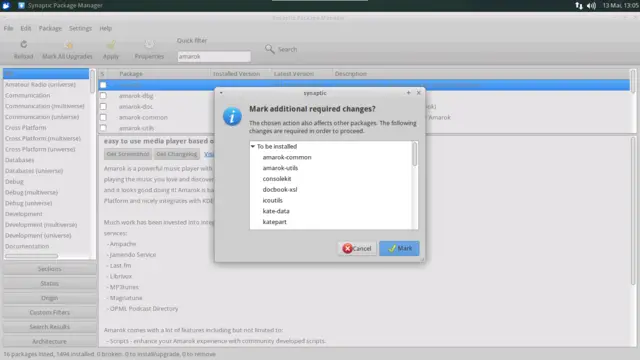
Task: Open the Settings menu
Action: click(80, 28)
